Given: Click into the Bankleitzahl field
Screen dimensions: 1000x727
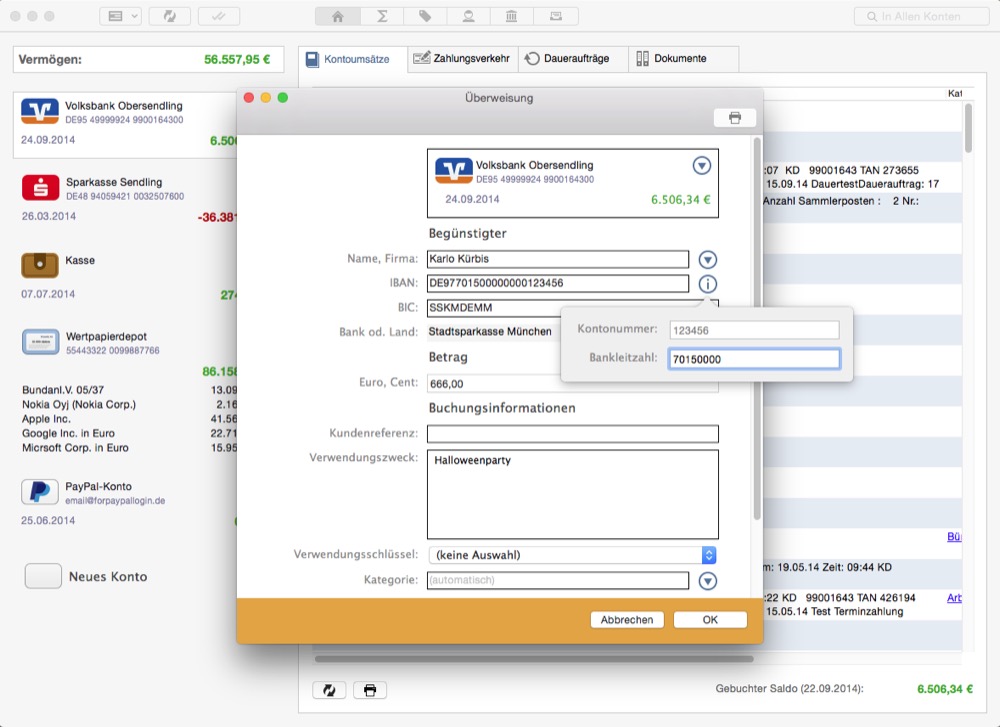Looking at the screenshot, I should [754, 359].
